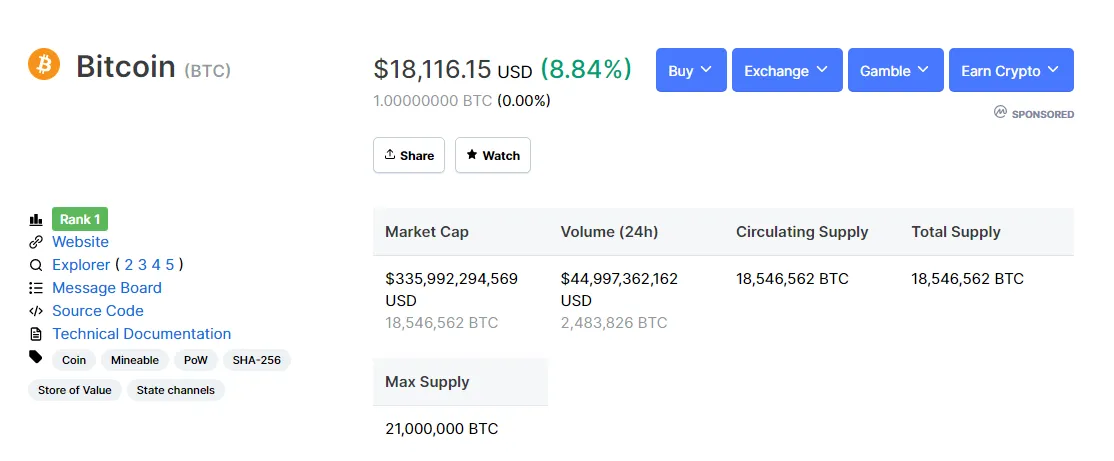1114x461 pixels.
Task: Click the $44,997,362,162 volume value
Action: pos(619,278)
